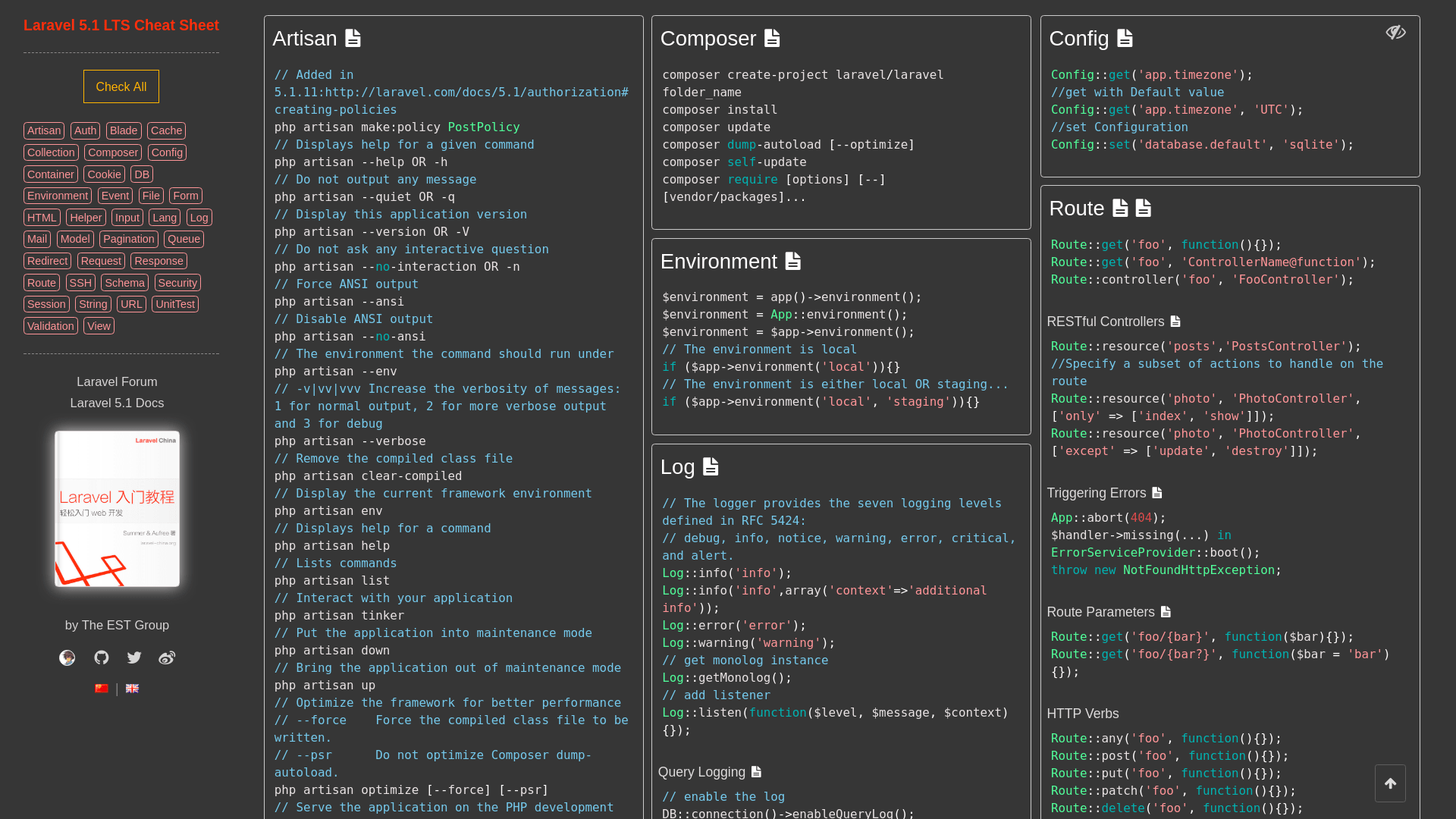Toggle the Form tag
The height and width of the screenshot is (819, 1456).
186,196
